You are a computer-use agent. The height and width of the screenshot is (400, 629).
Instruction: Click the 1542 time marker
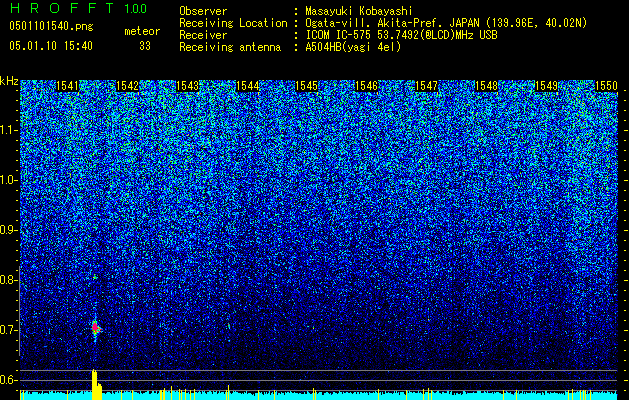pyautogui.click(x=127, y=86)
